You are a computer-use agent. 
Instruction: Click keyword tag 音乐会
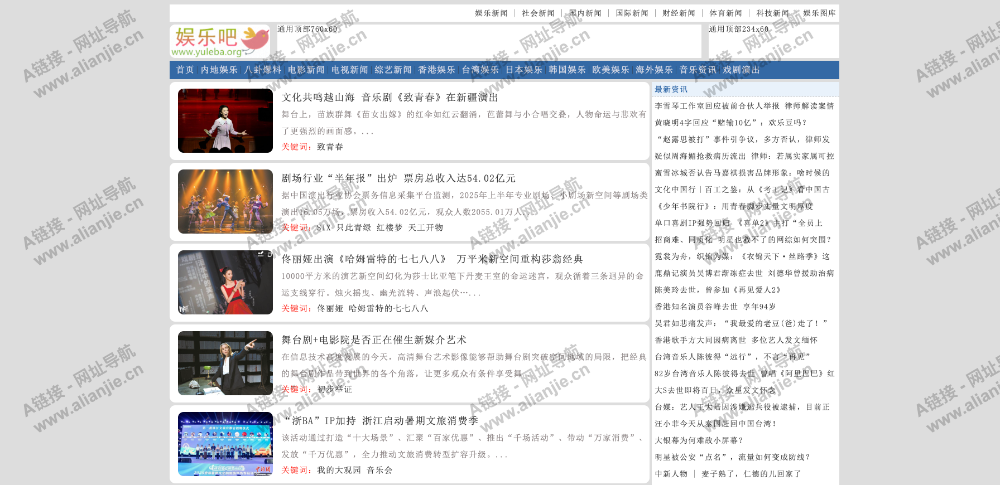[x=379, y=470]
